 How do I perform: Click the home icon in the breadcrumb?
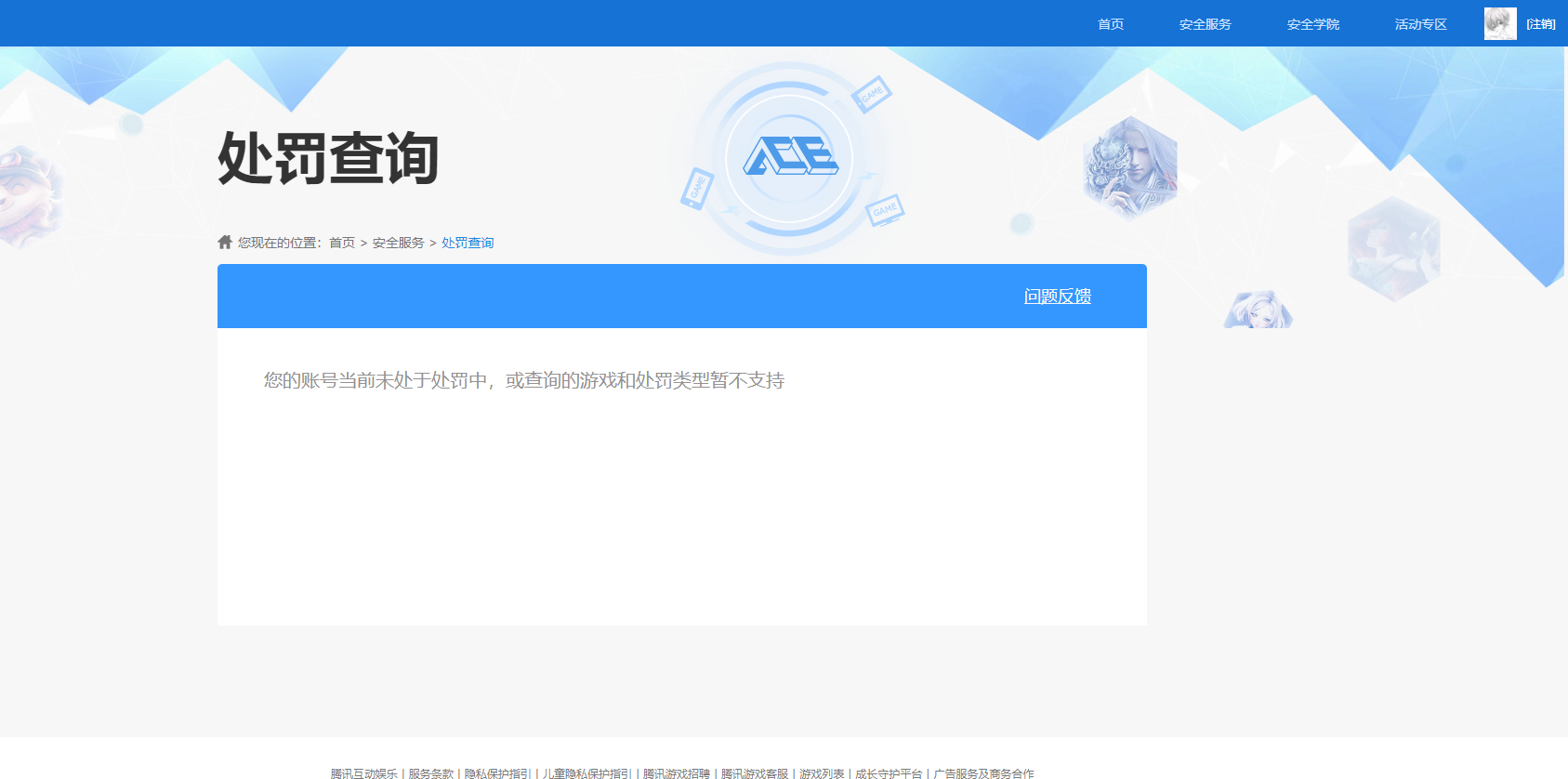[225, 242]
